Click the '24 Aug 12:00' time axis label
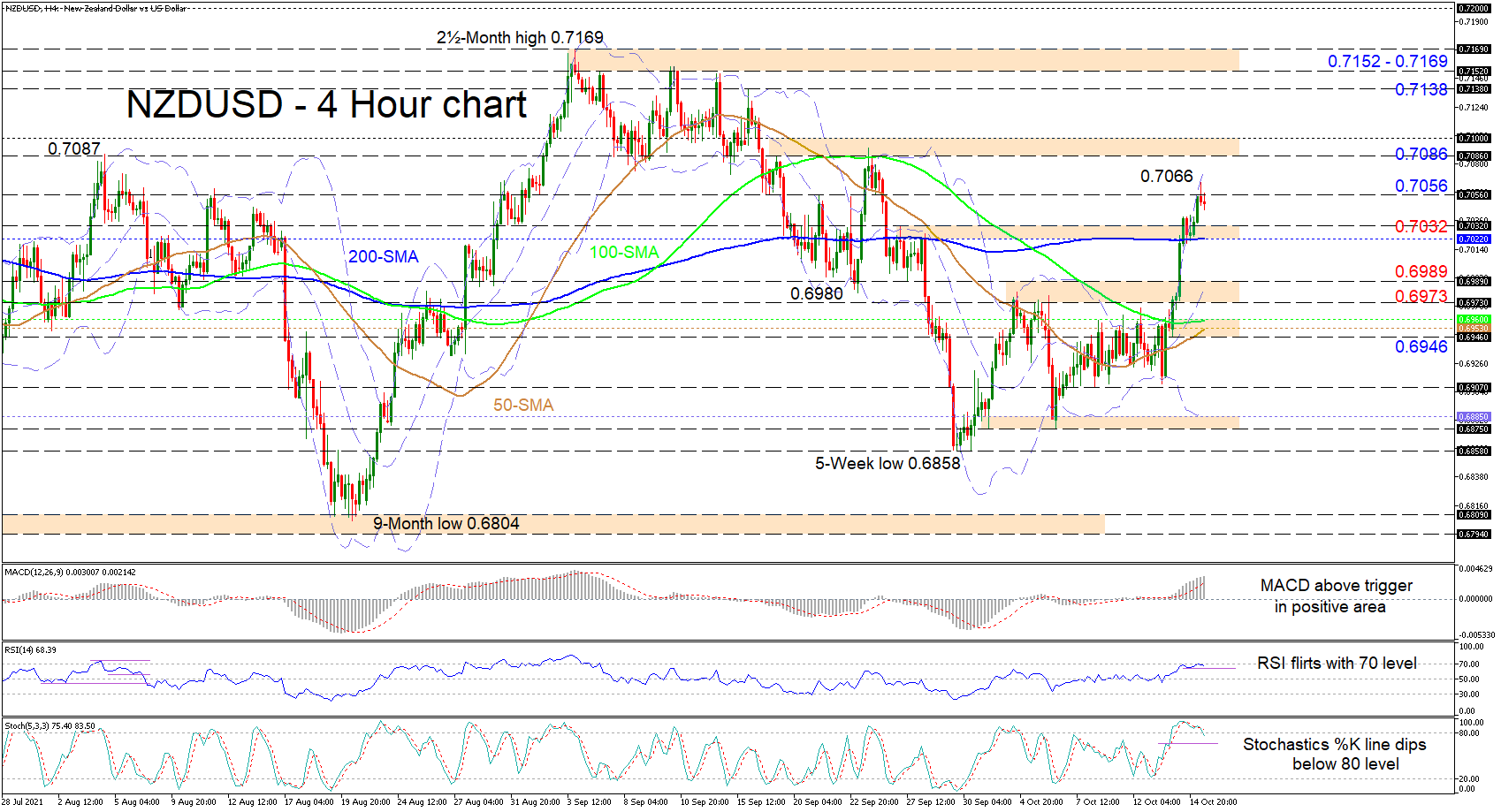The height and width of the screenshot is (812, 1501). [422, 802]
